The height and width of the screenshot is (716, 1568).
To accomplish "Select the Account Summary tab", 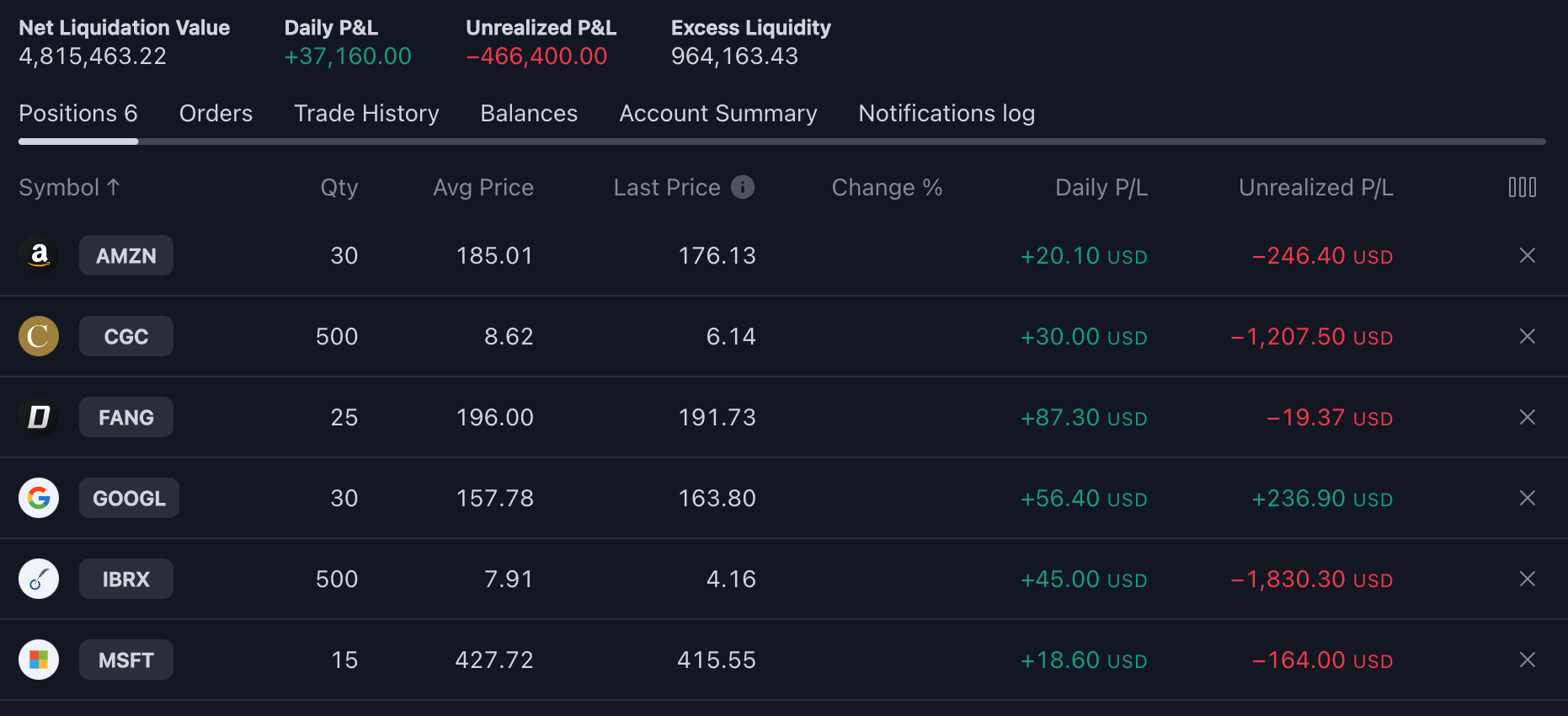I will (717, 114).
